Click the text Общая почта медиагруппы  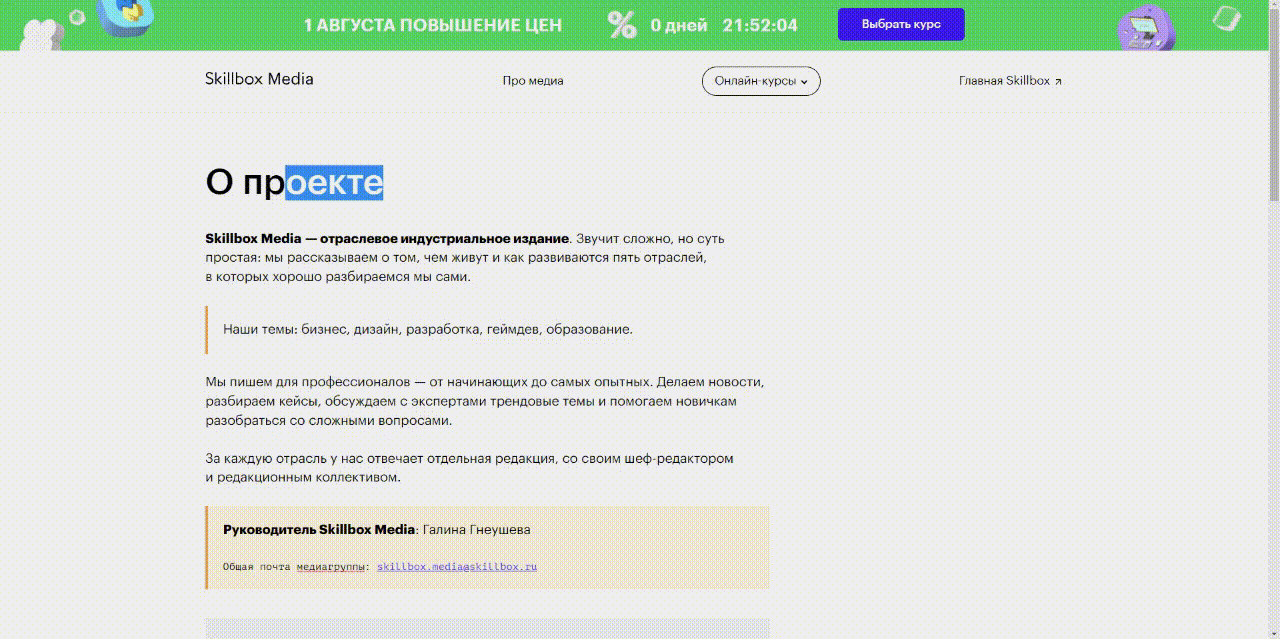point(296,566)
